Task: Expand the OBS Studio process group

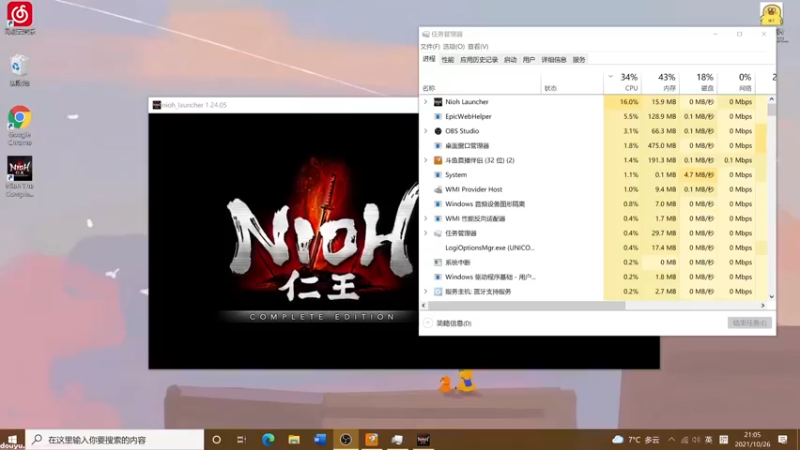Action: point(426,131)
